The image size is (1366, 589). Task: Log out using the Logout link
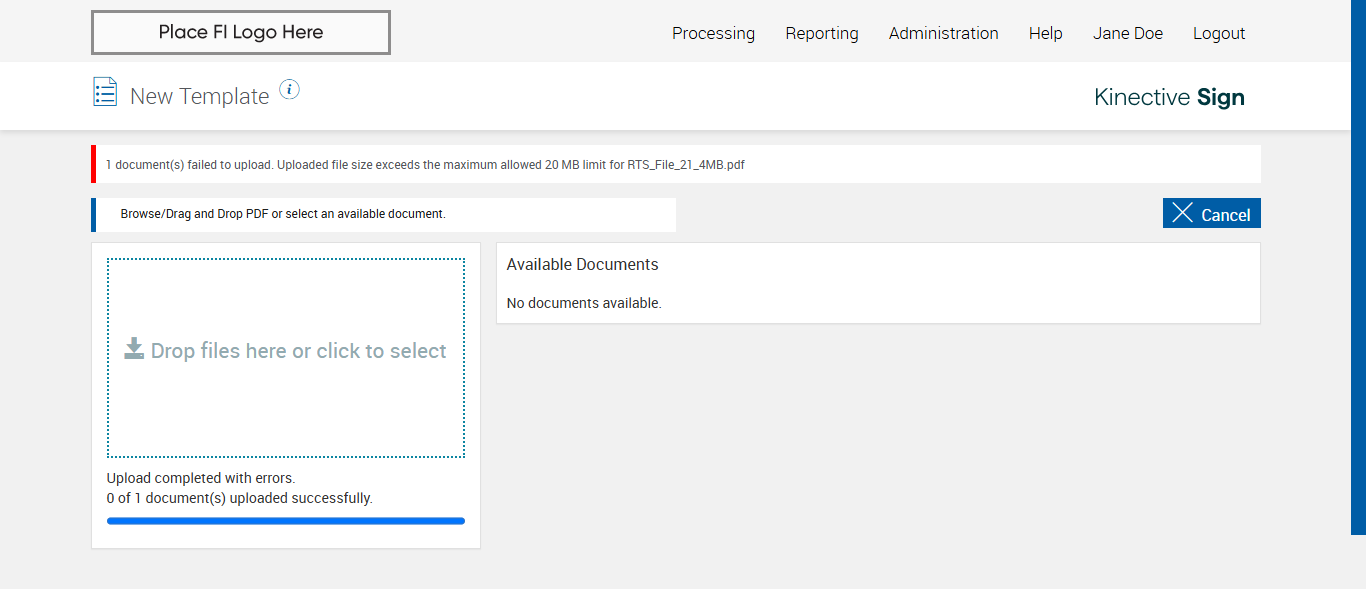[x=1218, y=33]
